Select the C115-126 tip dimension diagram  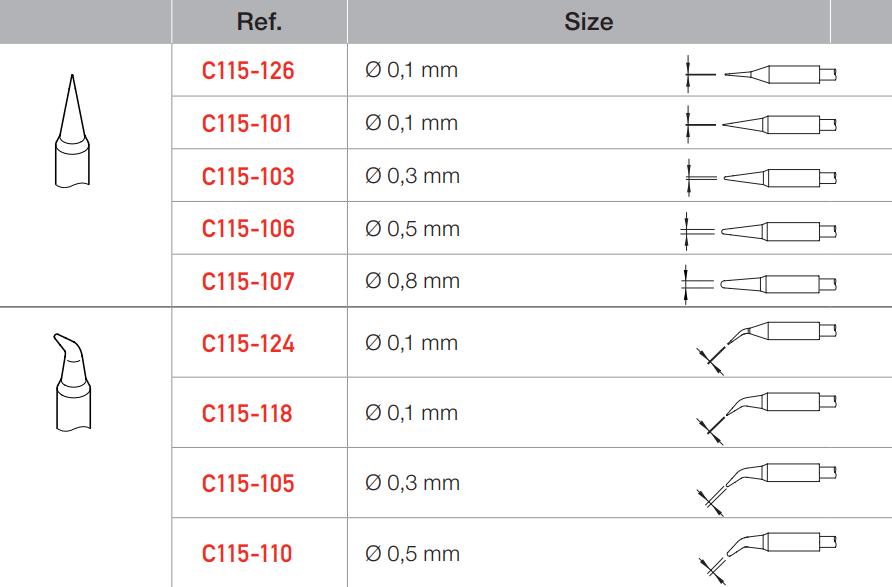pyautogui.click(x=762, y=74)
